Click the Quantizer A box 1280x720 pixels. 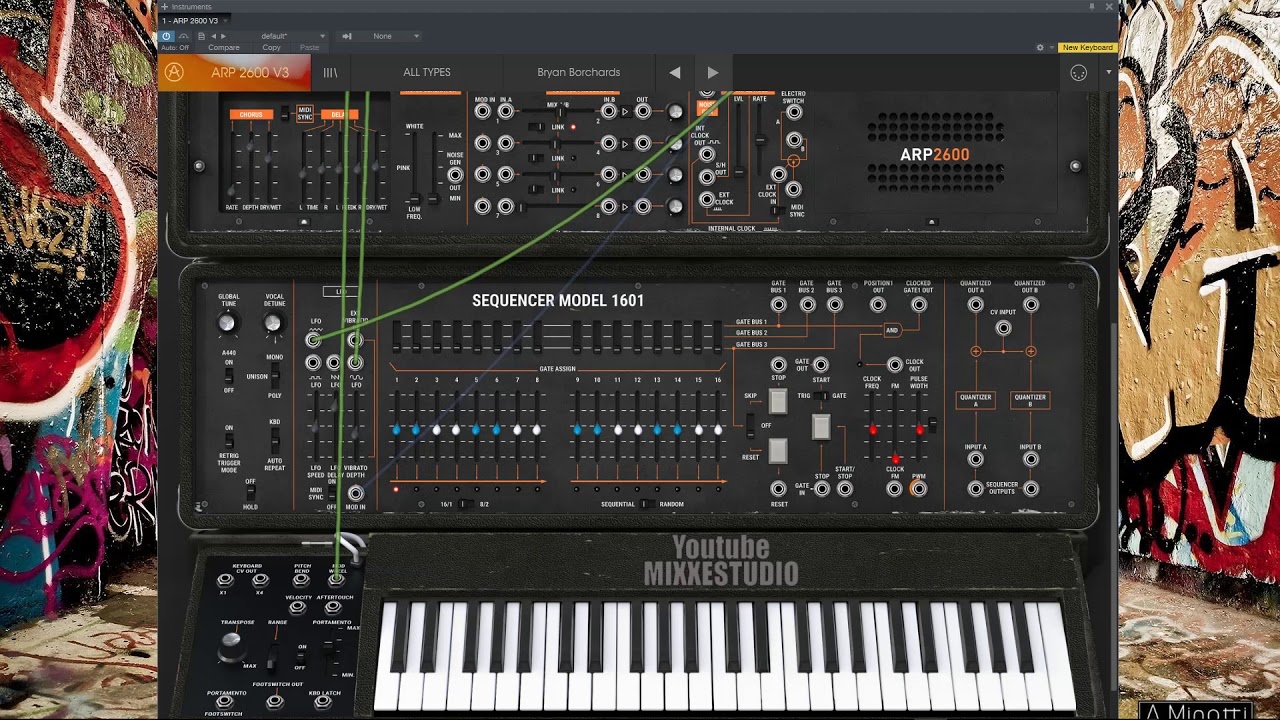975,399
